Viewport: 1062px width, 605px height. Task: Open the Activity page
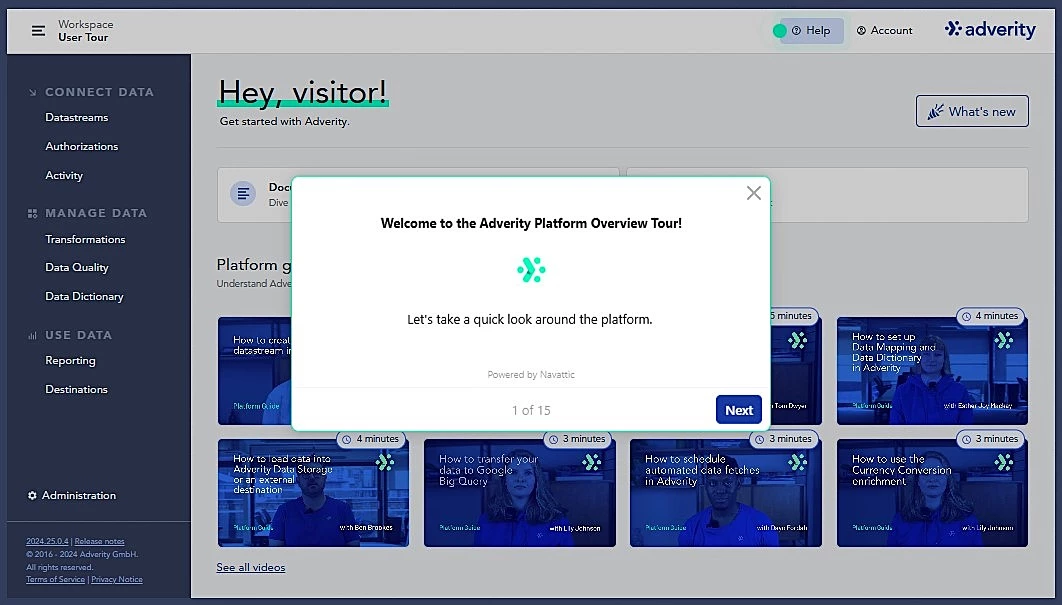[x=64, y=175]
